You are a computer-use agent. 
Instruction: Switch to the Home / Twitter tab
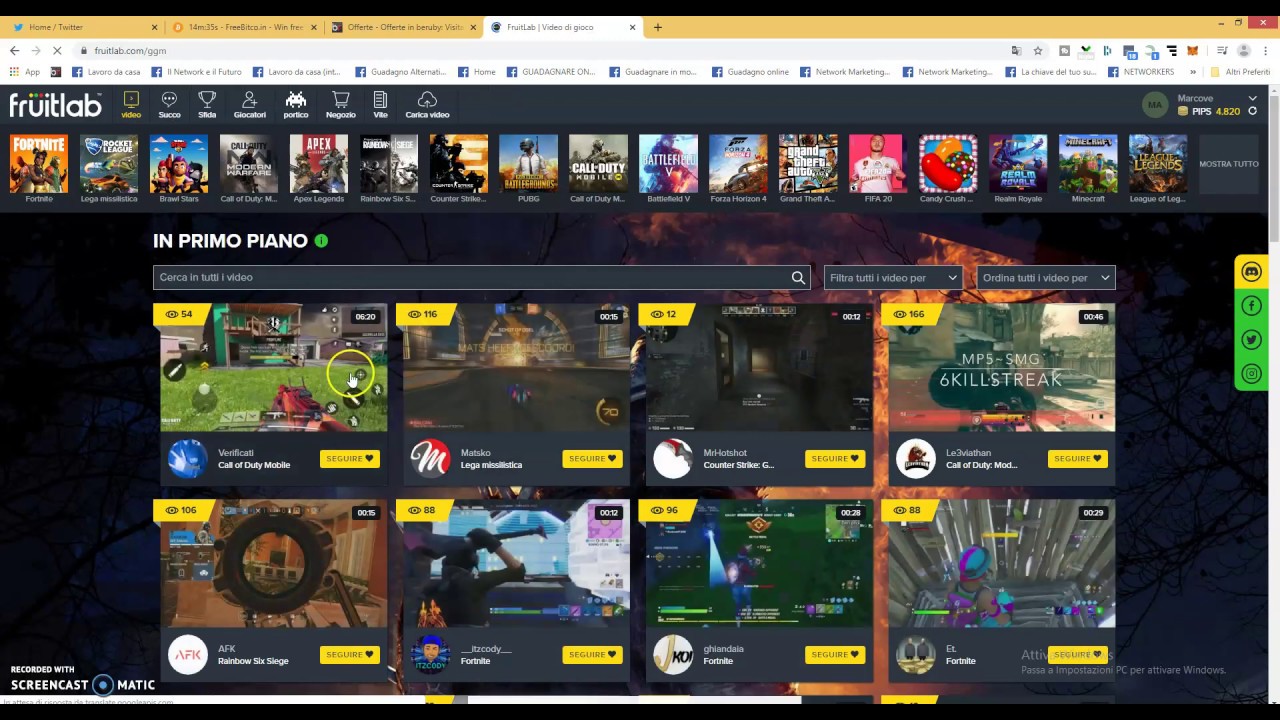pos(84,27)
